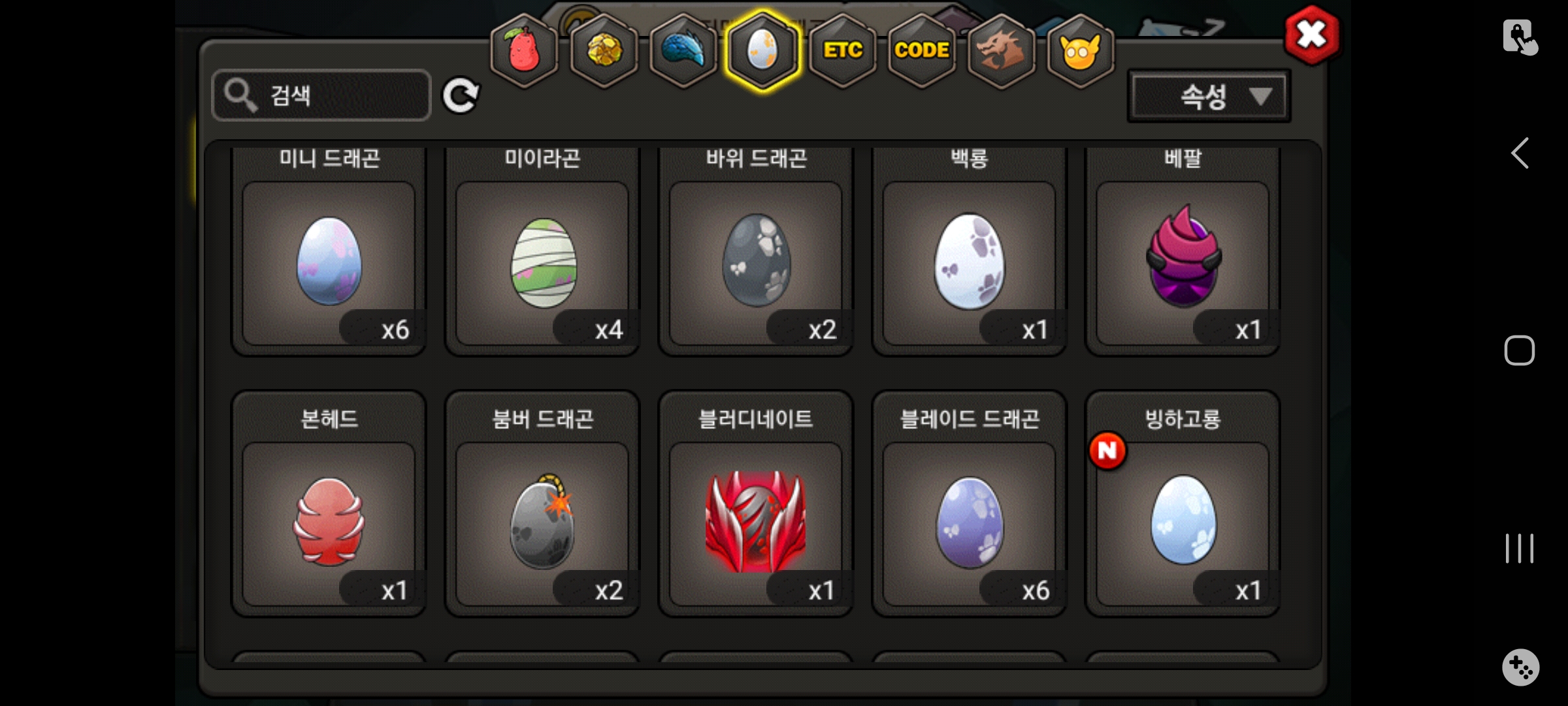Screen dimensions: 1568x706
Task: Select the new 빙하고룡 egg
Action: [x=1183, y=503]
